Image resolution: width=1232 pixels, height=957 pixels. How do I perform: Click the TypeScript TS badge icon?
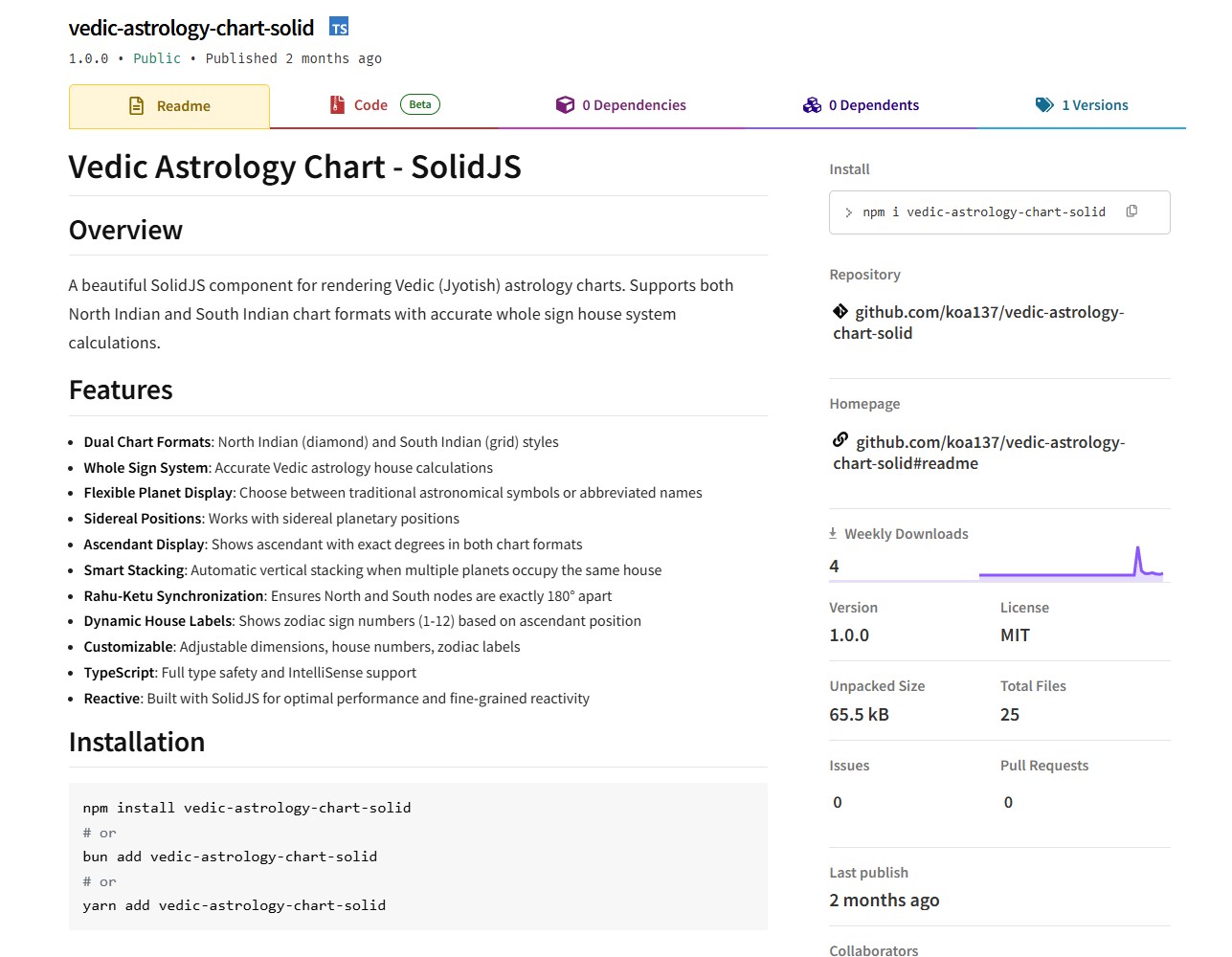point(339,27)
